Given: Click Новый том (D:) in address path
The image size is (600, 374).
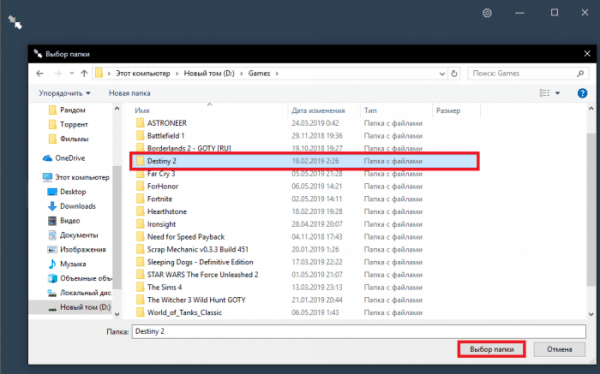Looking at the screenshot, I should tap(209, 73).
